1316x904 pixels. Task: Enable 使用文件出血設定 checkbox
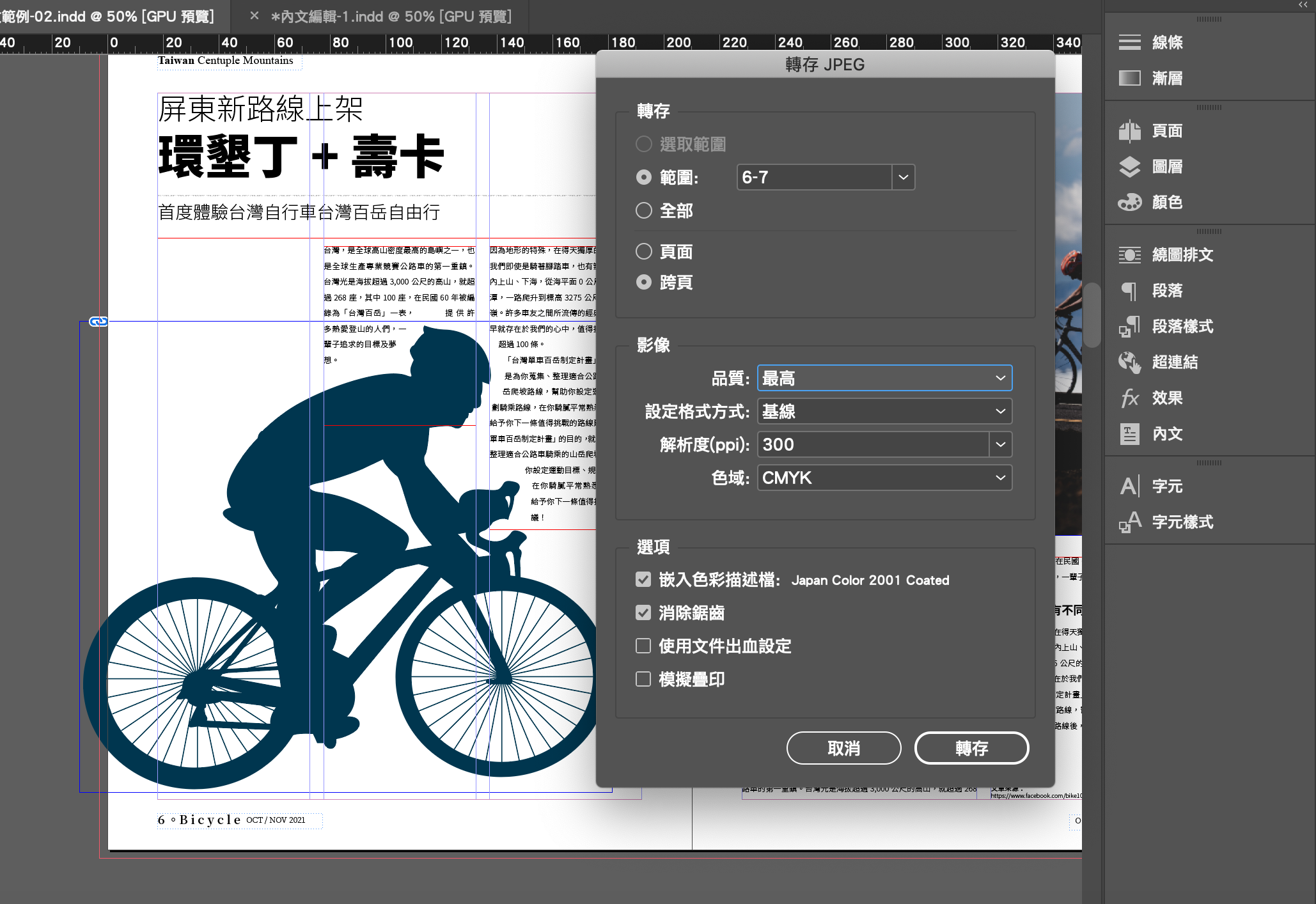(x=643, y=646)
